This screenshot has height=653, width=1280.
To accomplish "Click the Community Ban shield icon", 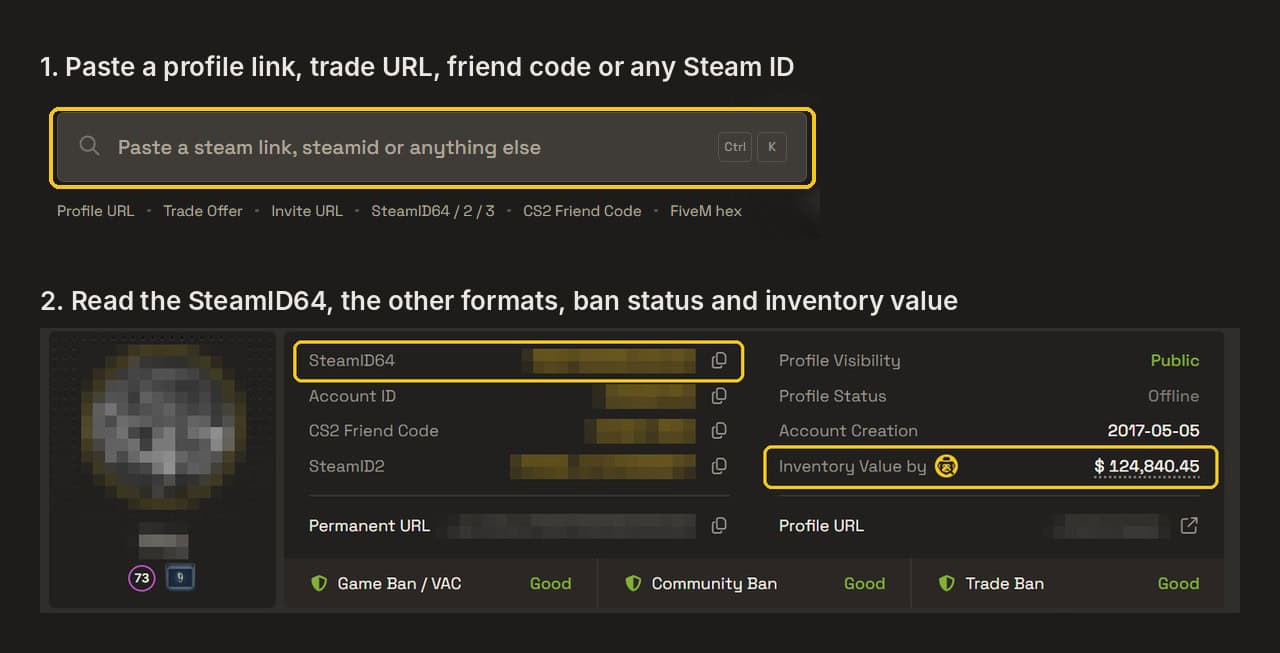I will point(633,583).
